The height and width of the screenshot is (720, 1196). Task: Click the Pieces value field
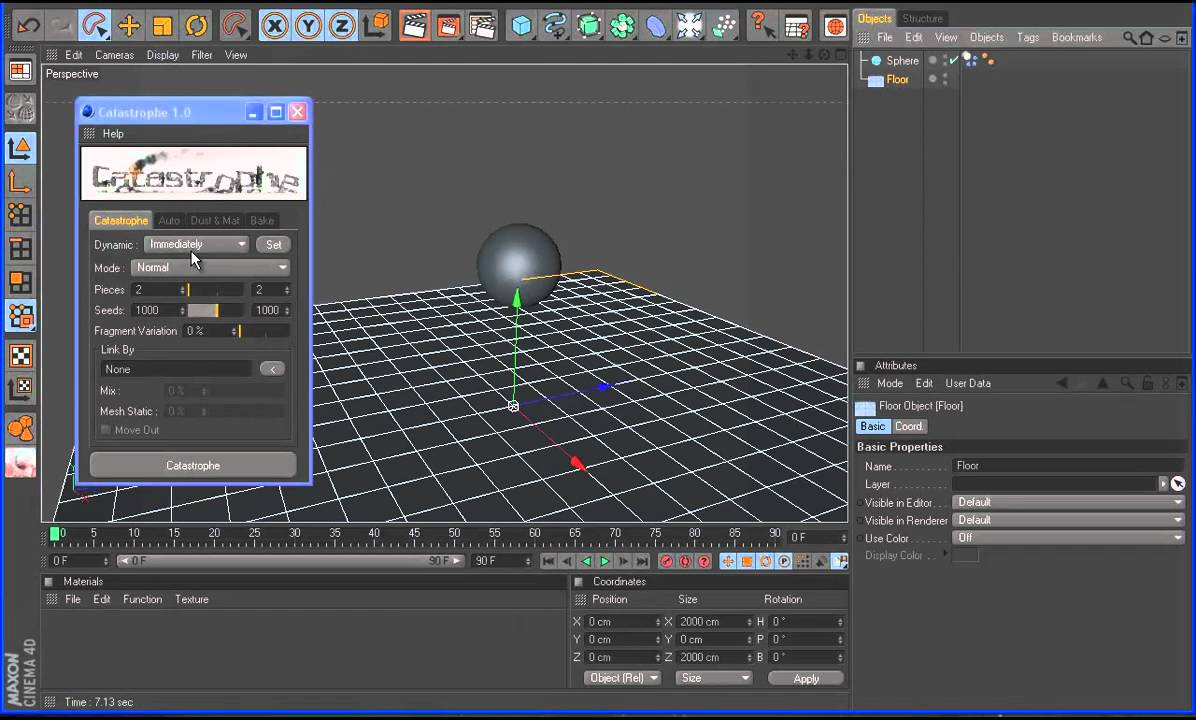coord(158,290)
